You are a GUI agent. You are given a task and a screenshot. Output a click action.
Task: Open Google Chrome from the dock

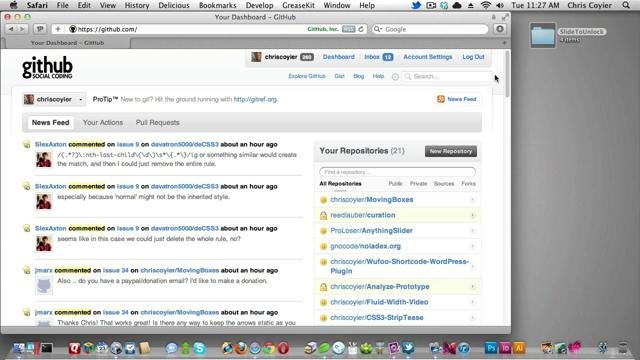269,348
